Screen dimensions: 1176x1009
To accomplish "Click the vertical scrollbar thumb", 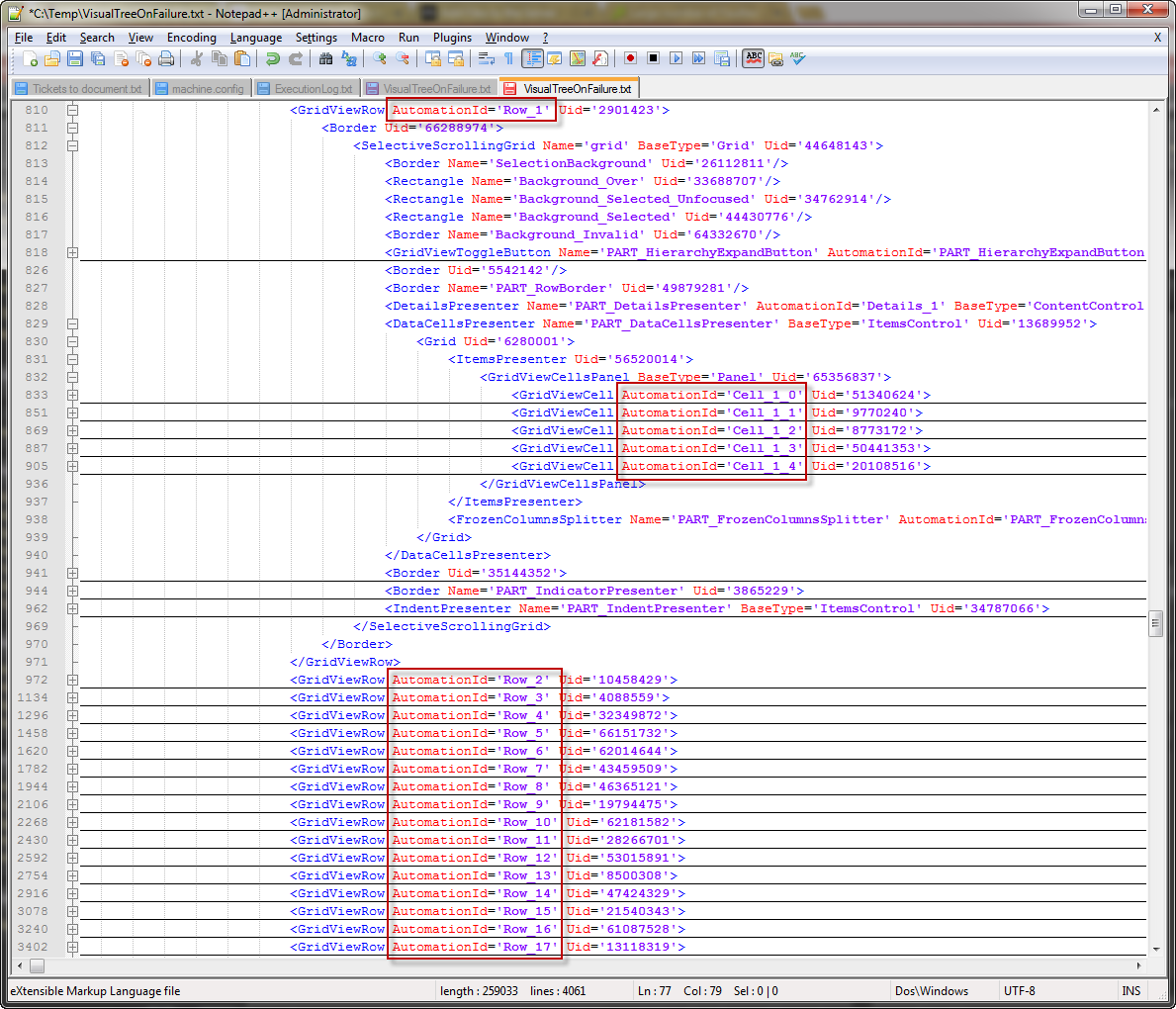I will pos(1154,622).
